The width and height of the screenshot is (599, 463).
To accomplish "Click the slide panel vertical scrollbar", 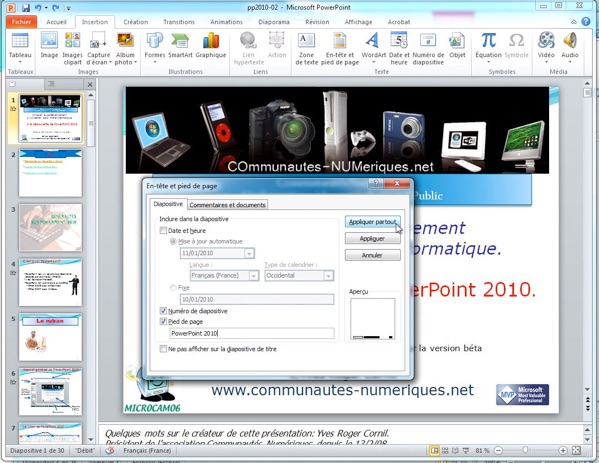I will tap(90, 123).
